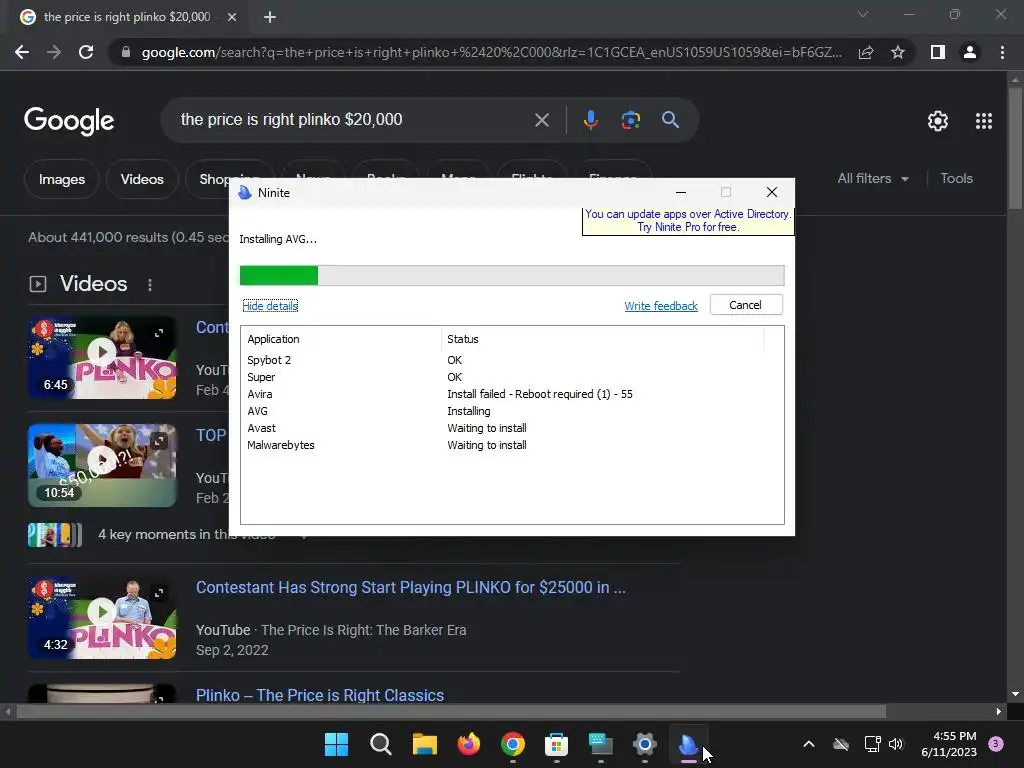Open Plinko Price is Right Classics link

pos(320,695)
